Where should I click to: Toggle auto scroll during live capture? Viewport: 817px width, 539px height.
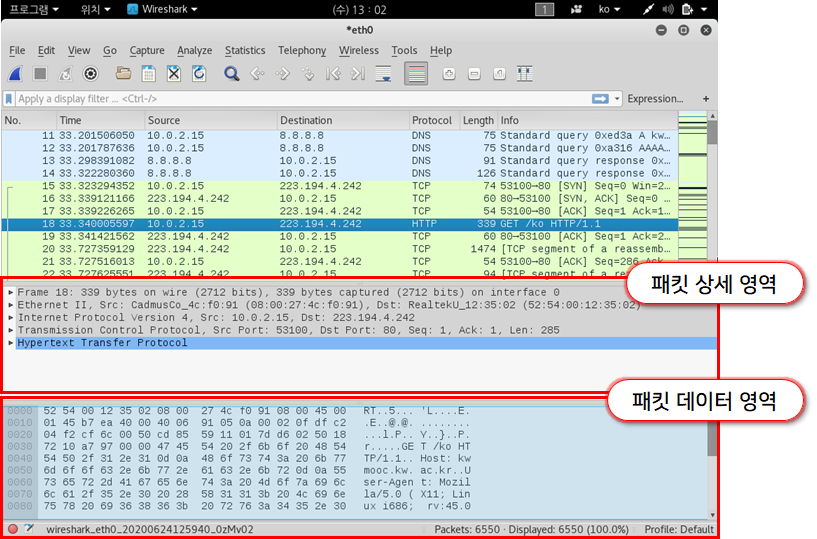(383, 74)
